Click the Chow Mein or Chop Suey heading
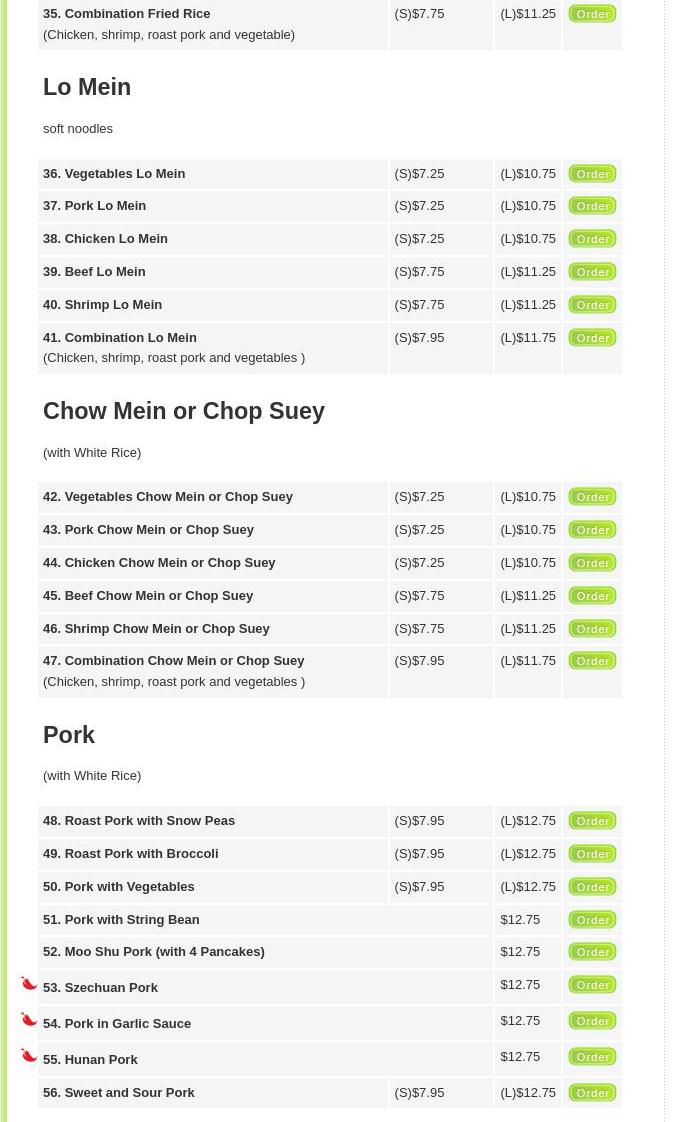699x1122 pixels. [x=184, y=411]
